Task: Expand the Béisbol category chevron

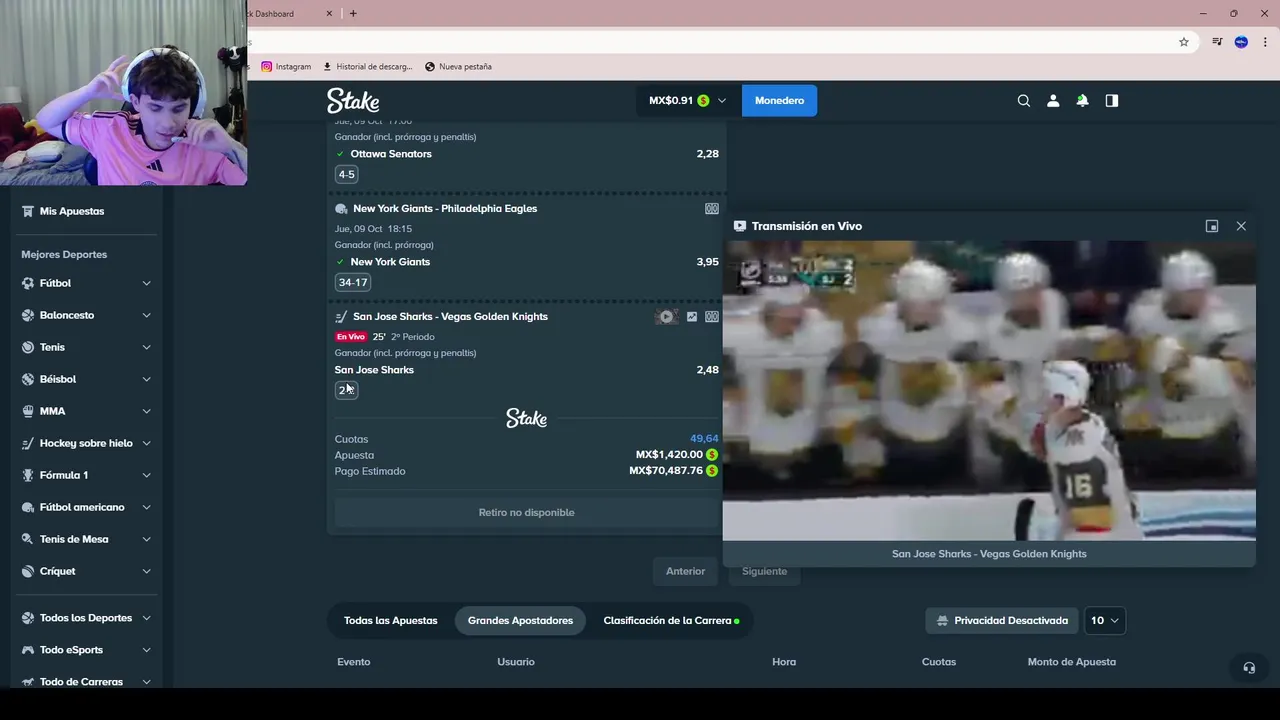Action: (146, 379)
